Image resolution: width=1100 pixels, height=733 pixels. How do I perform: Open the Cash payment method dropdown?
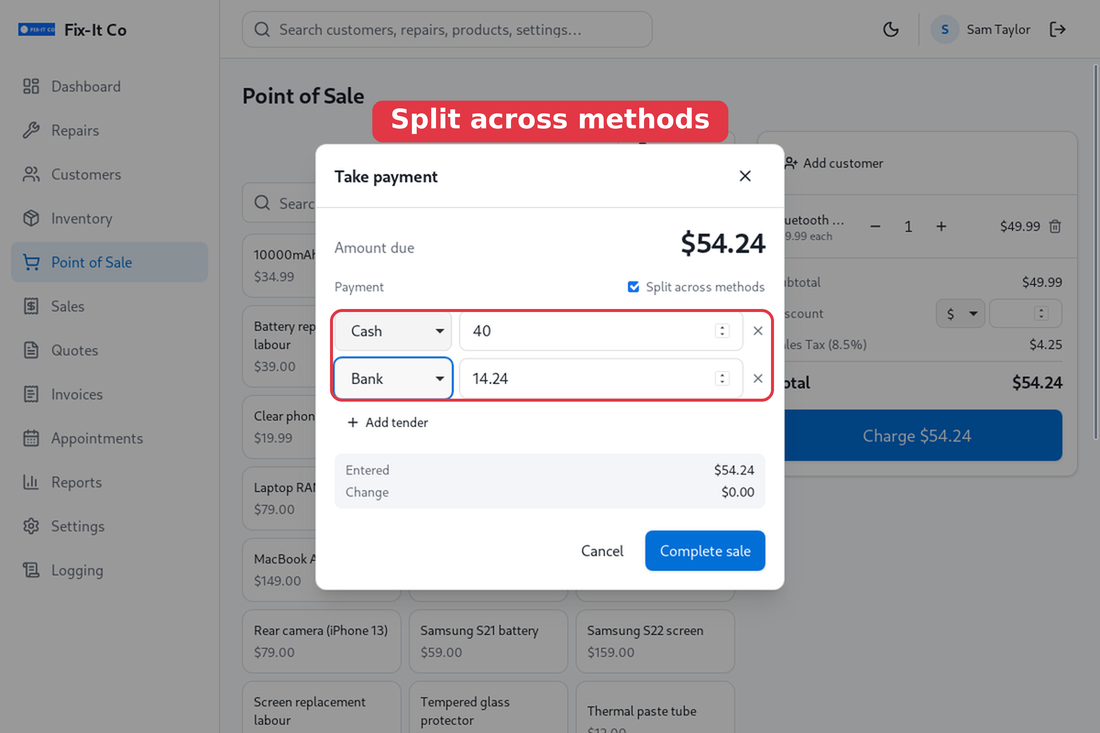[393, 331]
